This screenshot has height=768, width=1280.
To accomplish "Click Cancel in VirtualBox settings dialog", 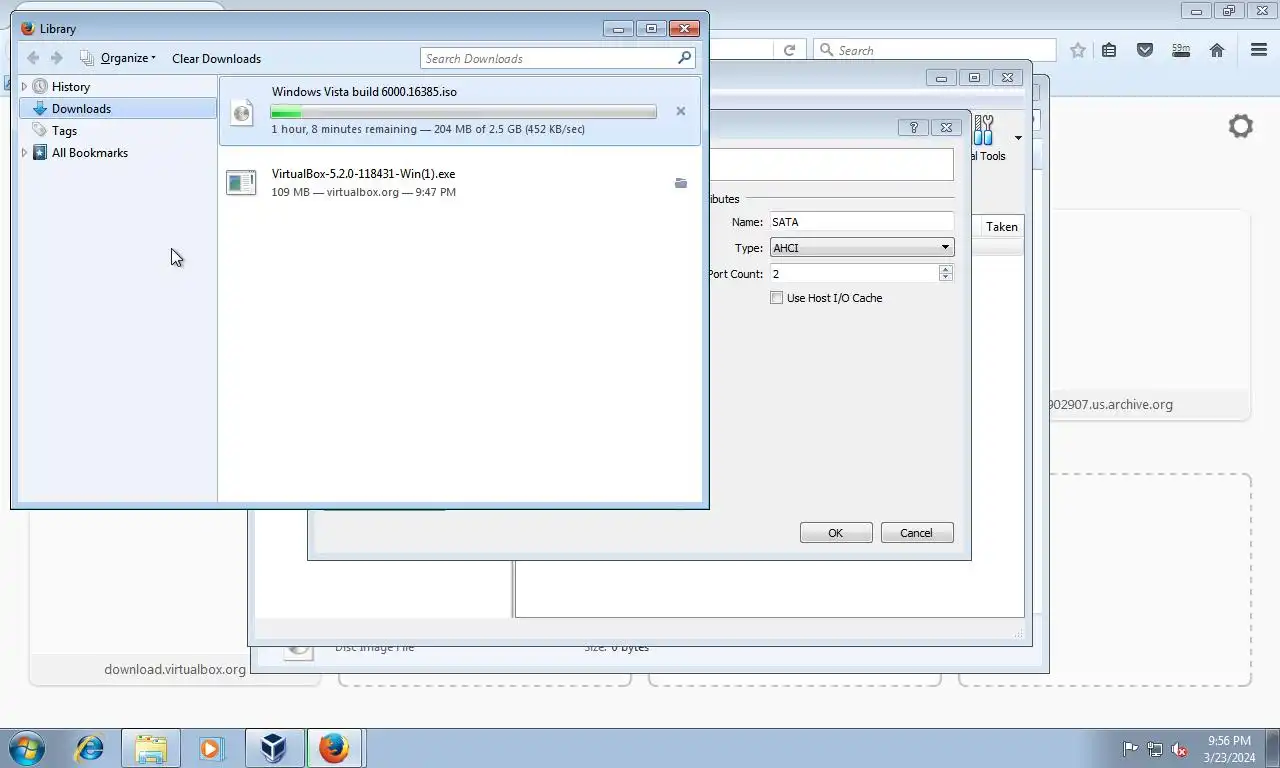I will (917, 533).
